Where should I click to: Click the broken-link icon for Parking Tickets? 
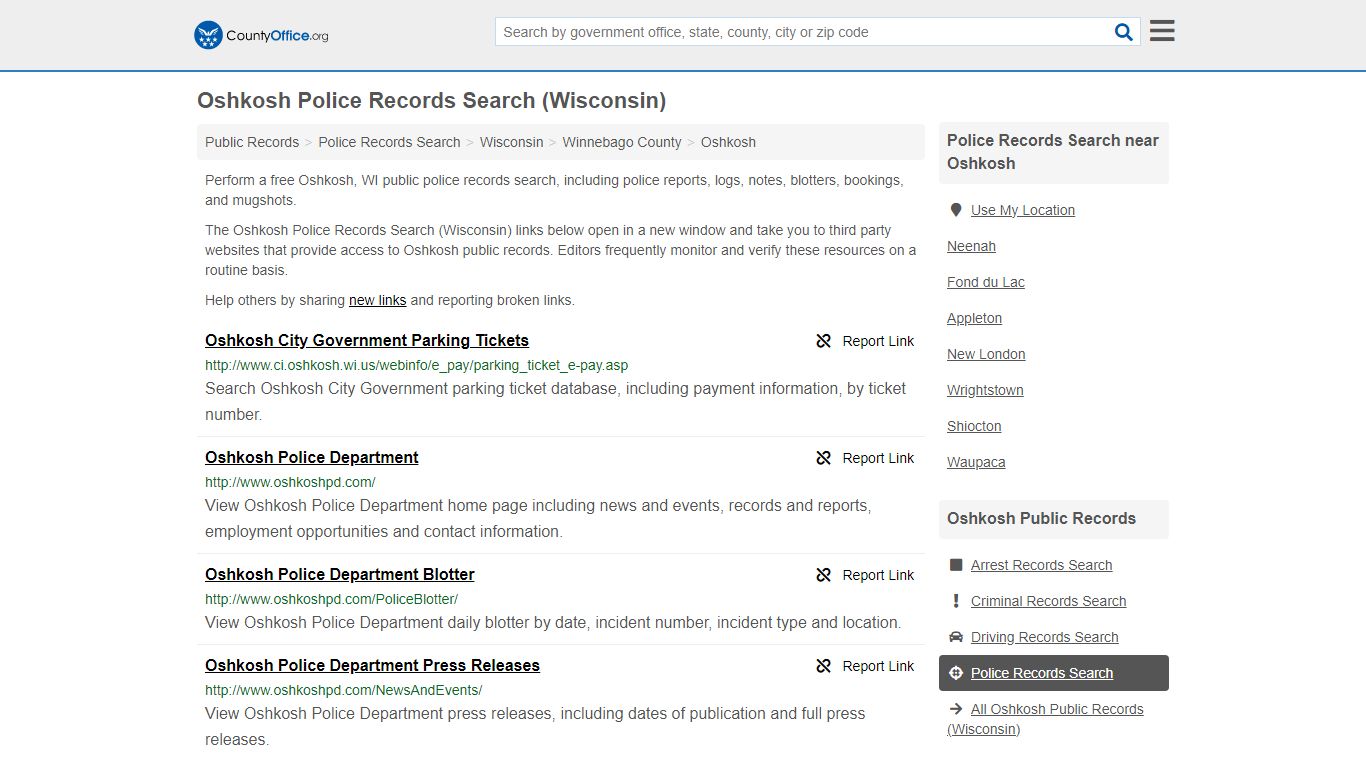(824, 341)
